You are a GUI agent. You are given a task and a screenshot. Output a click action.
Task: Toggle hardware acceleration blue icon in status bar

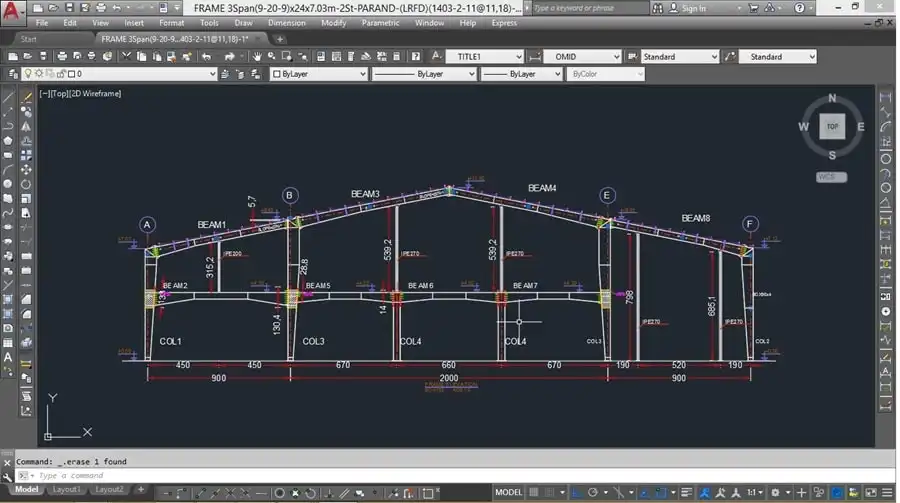point(837,493)
